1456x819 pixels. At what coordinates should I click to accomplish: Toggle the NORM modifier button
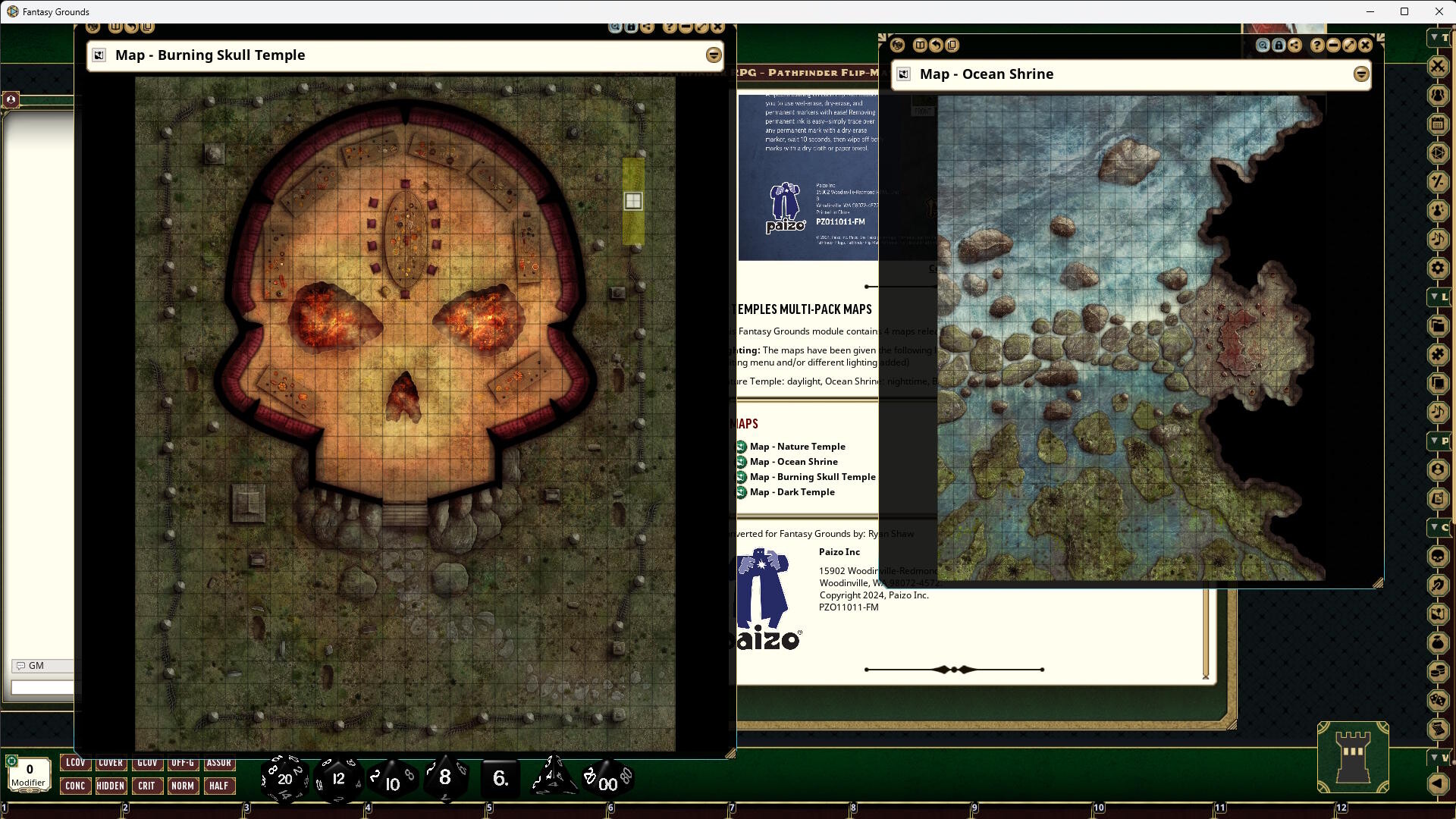183,786
